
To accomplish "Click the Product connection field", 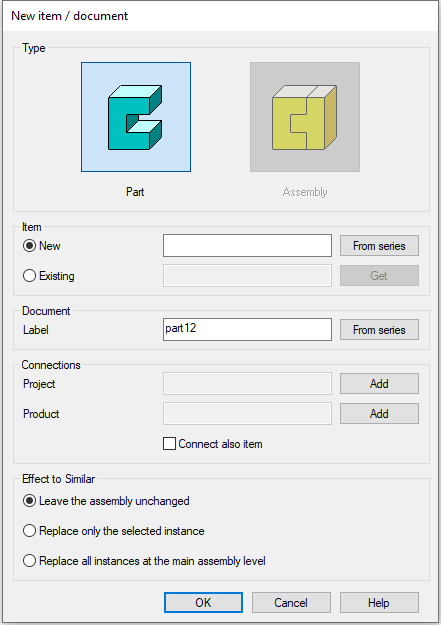I will (x=247, y=414).
